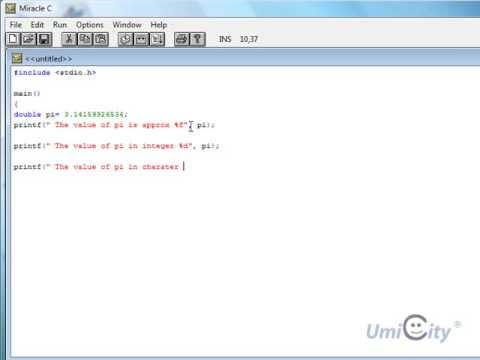The height and width of the screenshot is (360, 480).
Task: Paste clipboard with the paste icon
Action: (101, 39)
